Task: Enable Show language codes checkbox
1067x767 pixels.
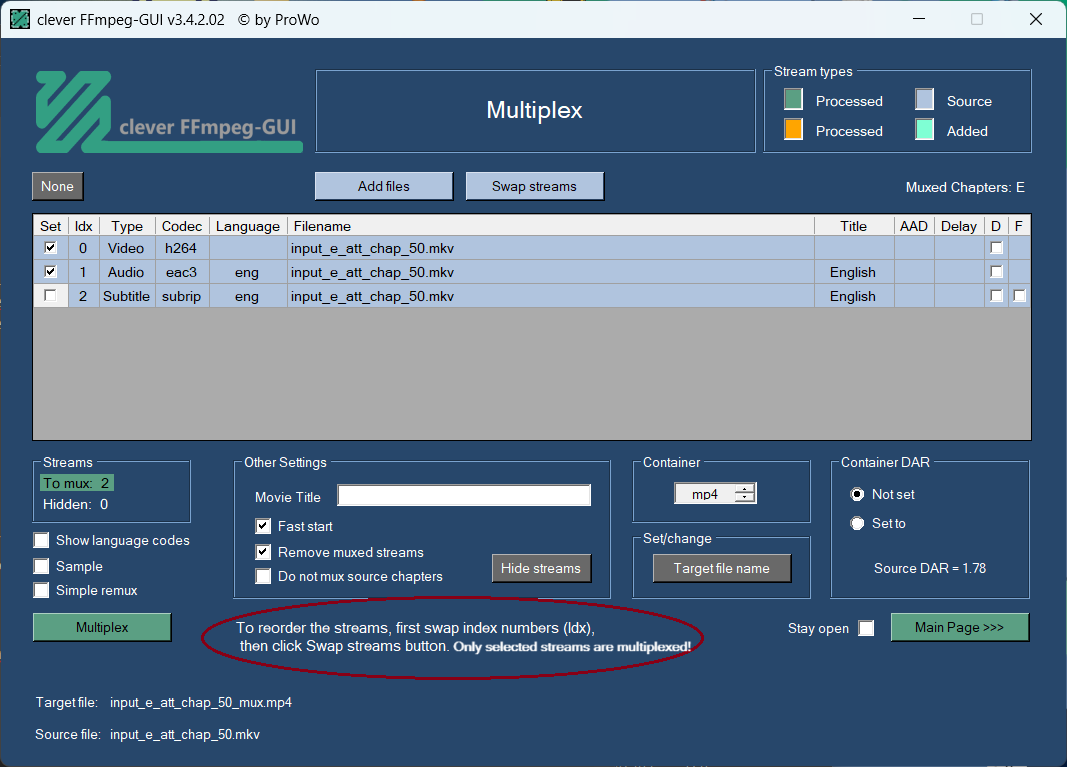Action: pyautogui.click(x=42, y=540)
